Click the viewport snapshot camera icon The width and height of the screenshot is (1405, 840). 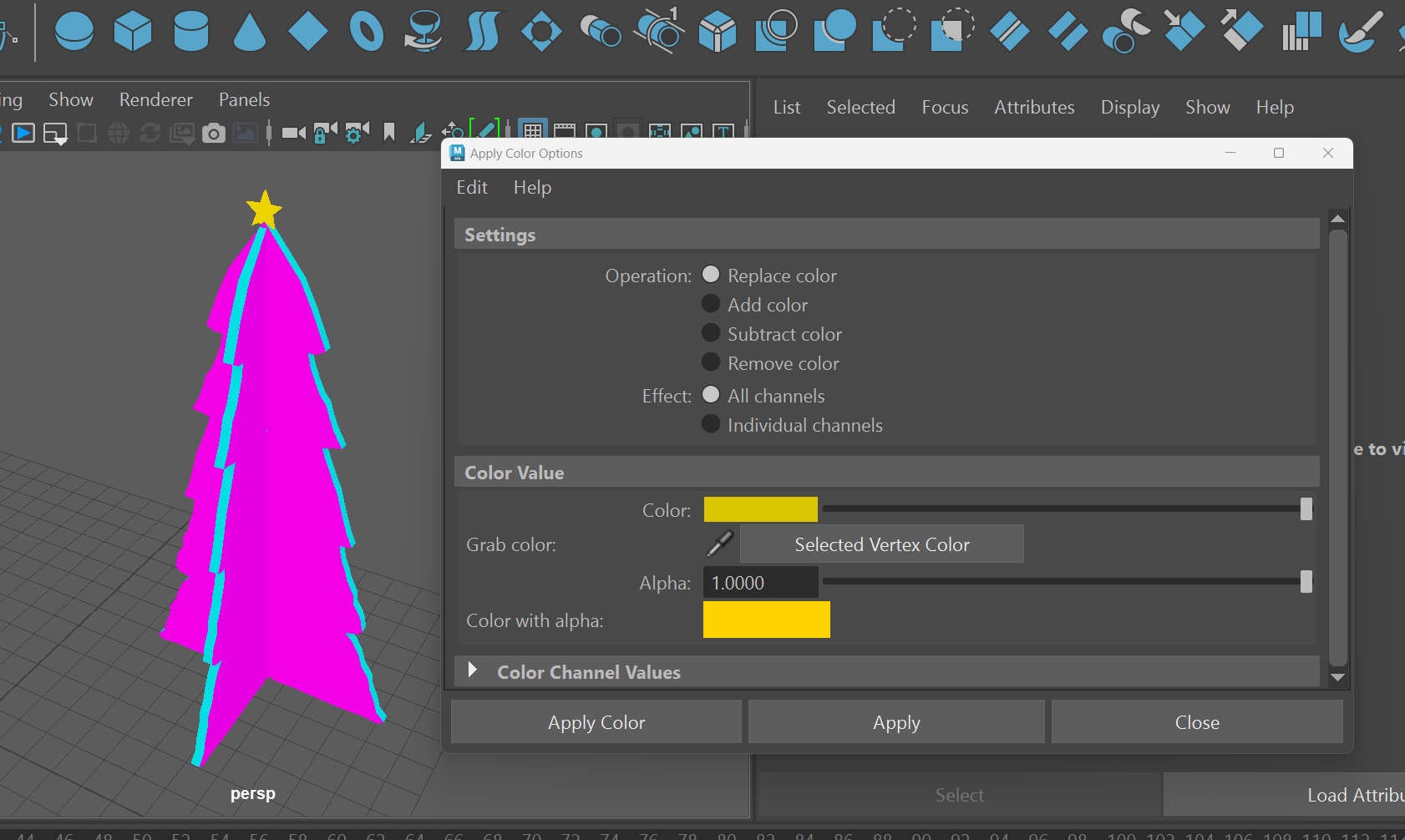pos(214,133)
